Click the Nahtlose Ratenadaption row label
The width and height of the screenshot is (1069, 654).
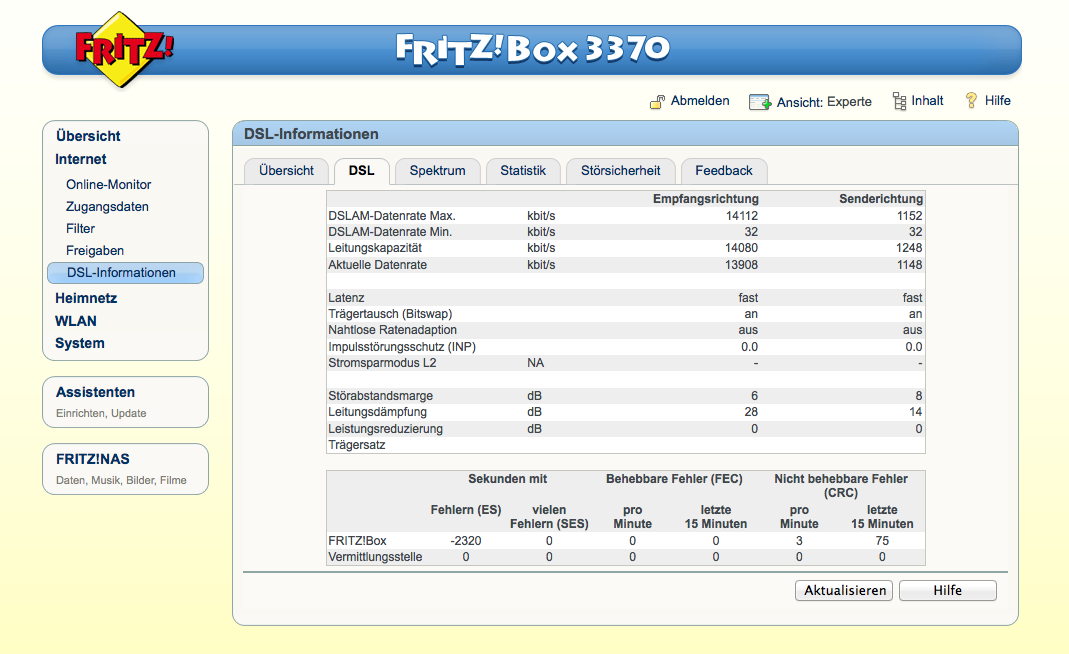(393, 330)
